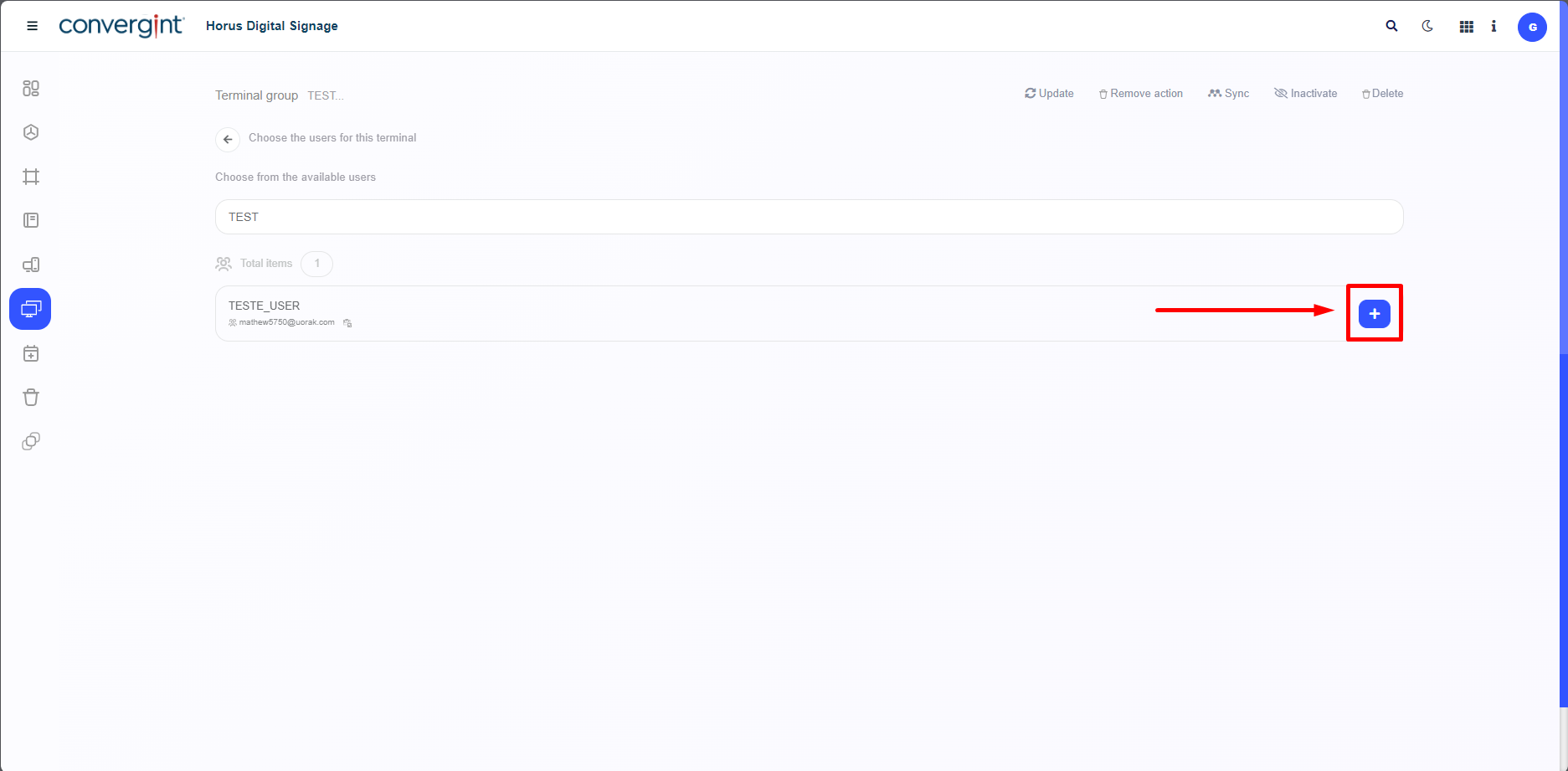
Task: Go back using the arrow button
Action: 228,139
